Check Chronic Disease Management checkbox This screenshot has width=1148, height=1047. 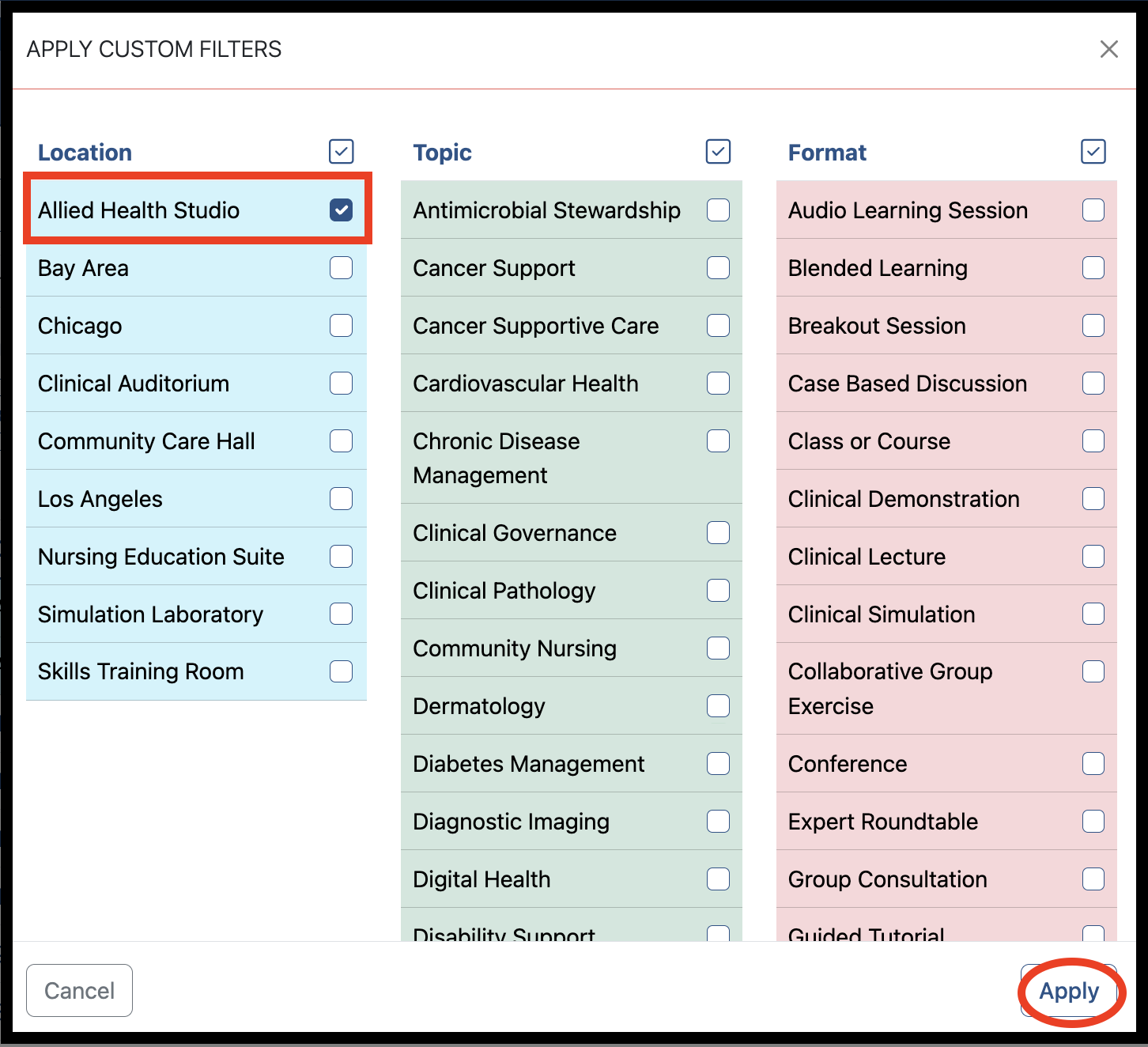(718, 441)
